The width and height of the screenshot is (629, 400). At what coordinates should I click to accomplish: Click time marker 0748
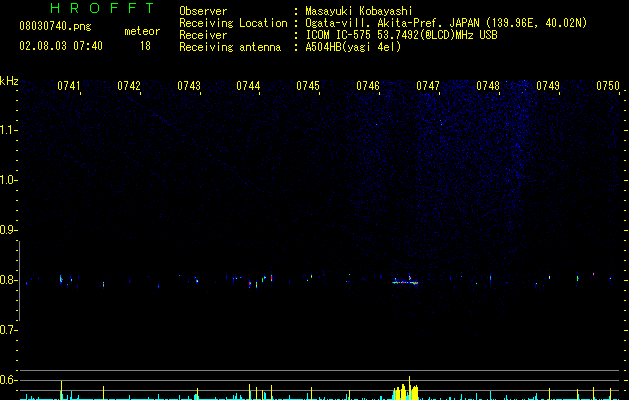tap(488, 86)
